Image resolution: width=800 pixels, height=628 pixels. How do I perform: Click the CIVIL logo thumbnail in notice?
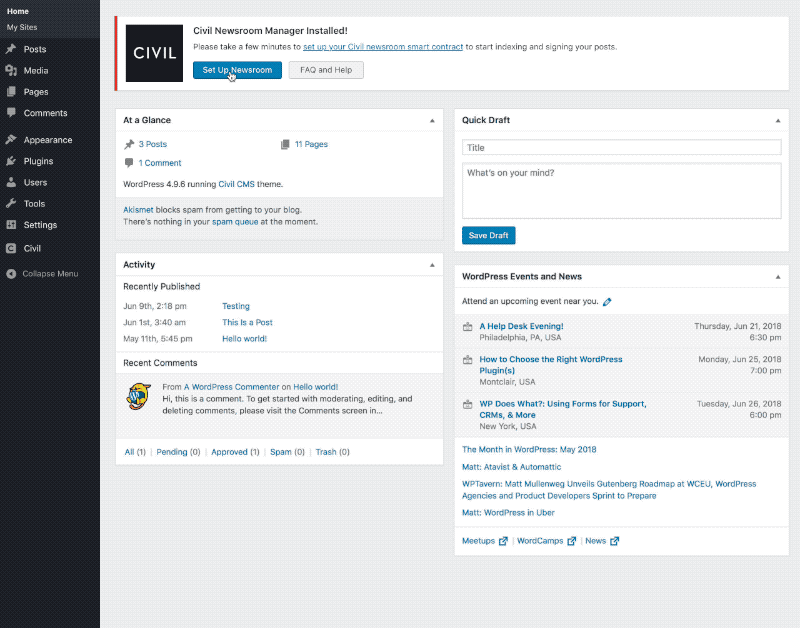pos(154,53)
